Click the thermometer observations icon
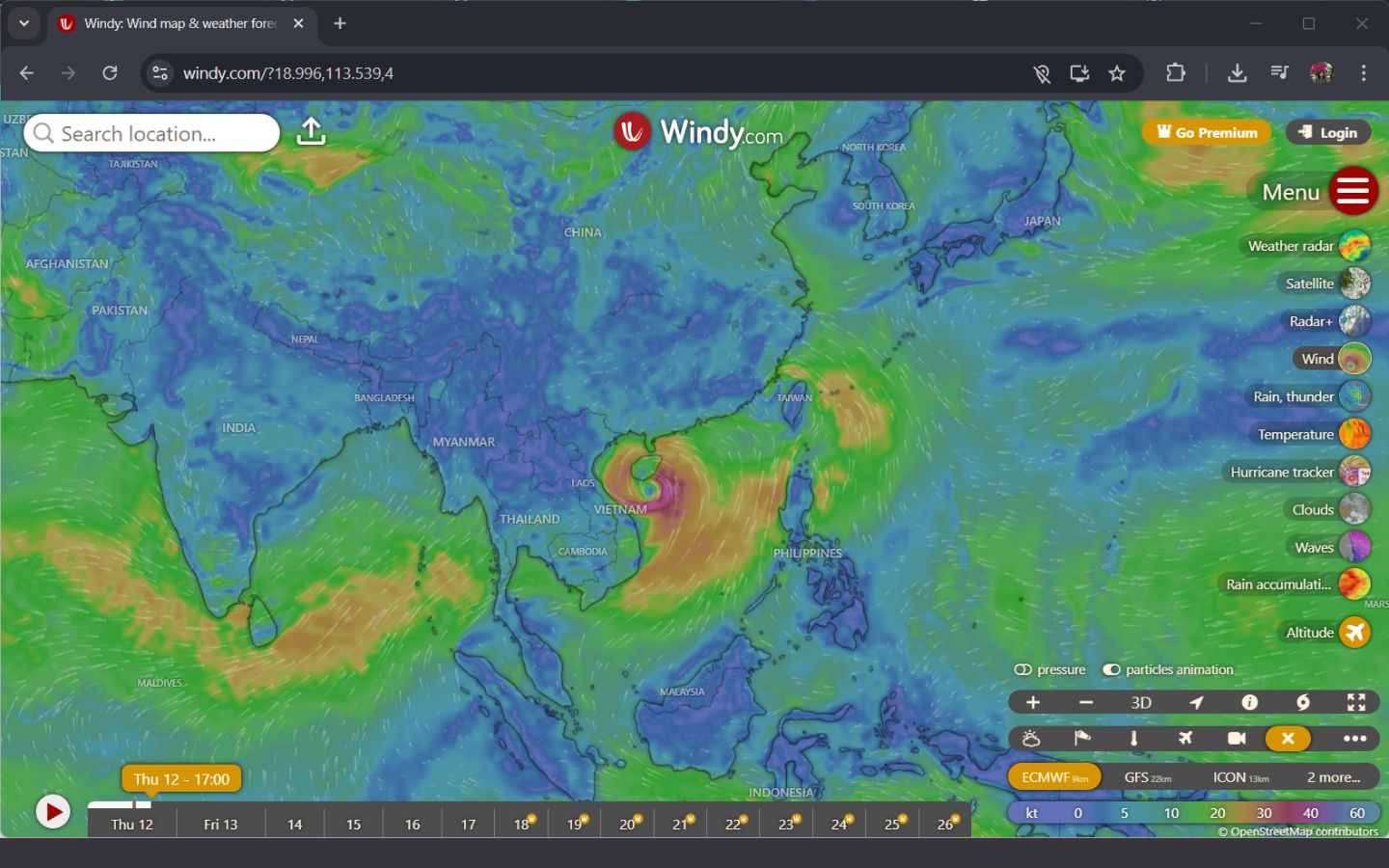Image resolution: width=1389 pixels, height=868 pixels. pyautogui.click(x=1134, y=738)
